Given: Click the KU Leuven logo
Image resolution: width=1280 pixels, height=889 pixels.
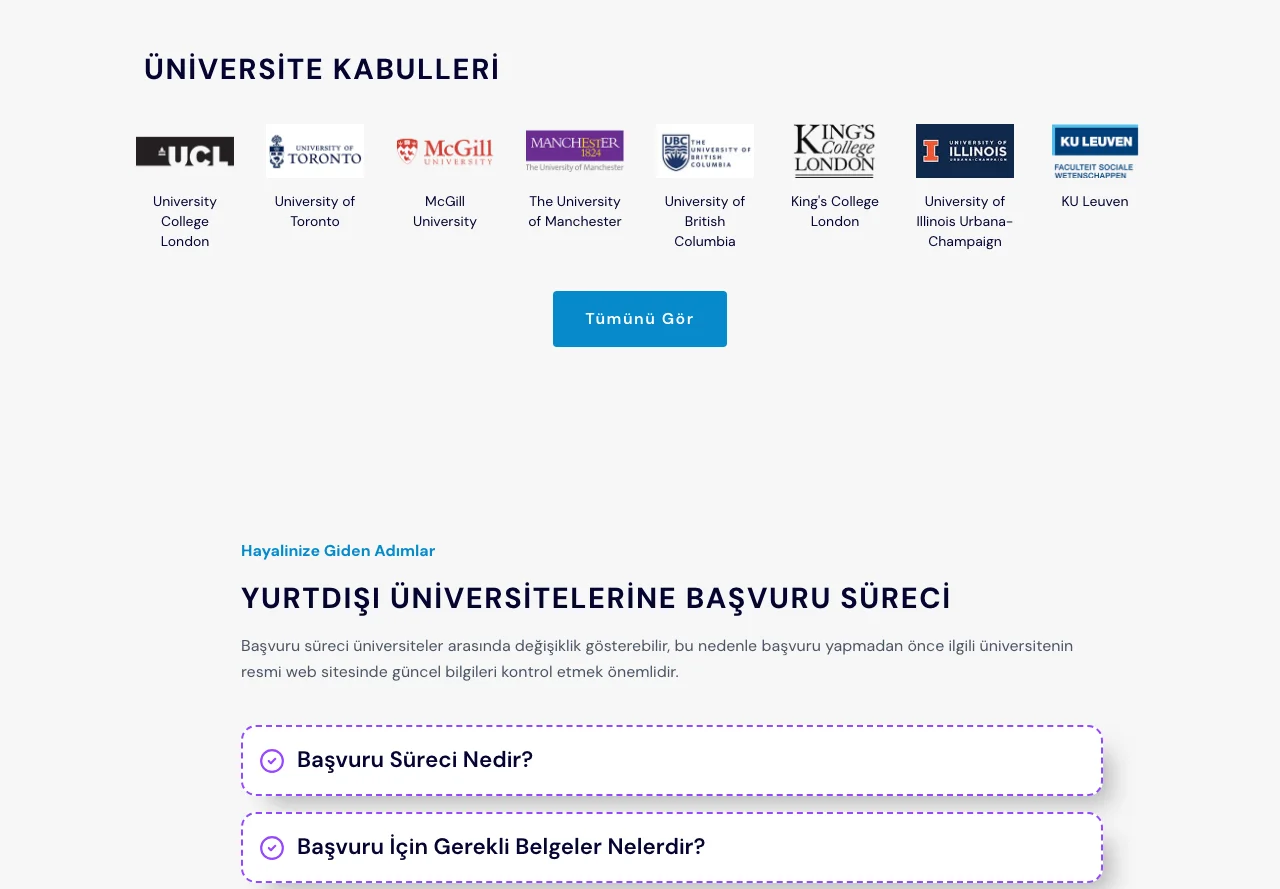Looking at the screenshot, I should [x=1095, y=152].
